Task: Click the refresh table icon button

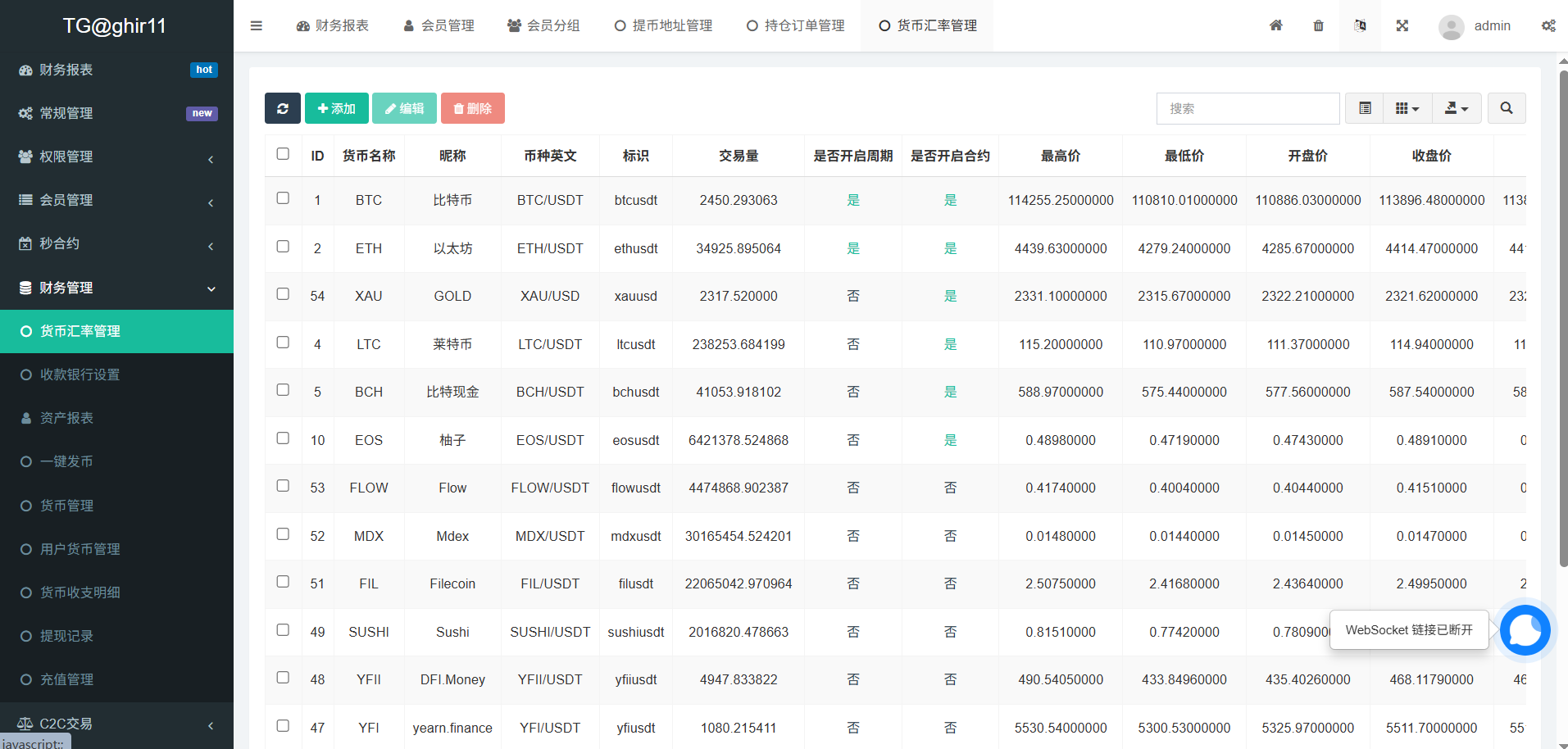Action: tap(282, 108)
